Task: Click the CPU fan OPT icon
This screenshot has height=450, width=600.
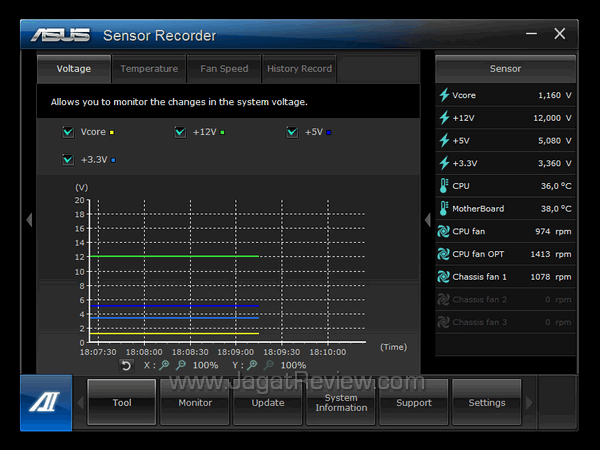Action: (x=443, y=254)
